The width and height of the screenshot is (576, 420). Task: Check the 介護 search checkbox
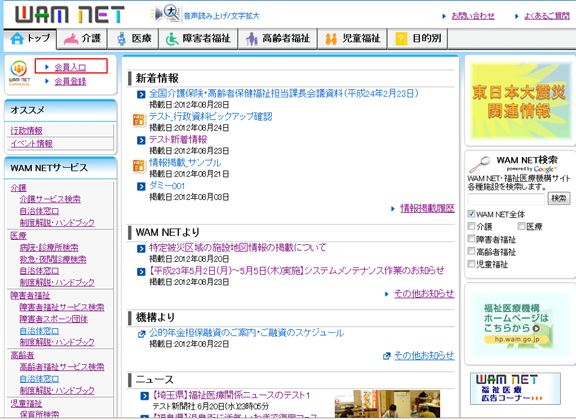click(471, 226)
